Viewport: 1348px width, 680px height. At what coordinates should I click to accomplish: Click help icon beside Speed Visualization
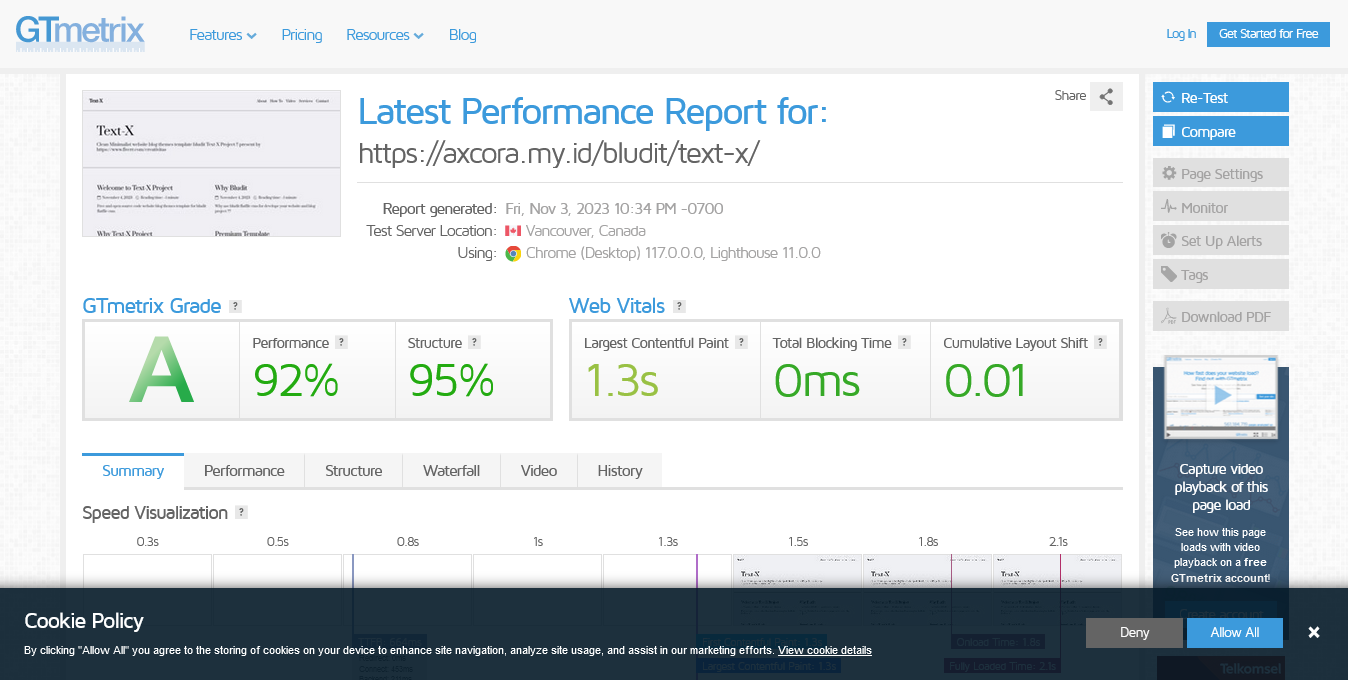coord(241,512)
